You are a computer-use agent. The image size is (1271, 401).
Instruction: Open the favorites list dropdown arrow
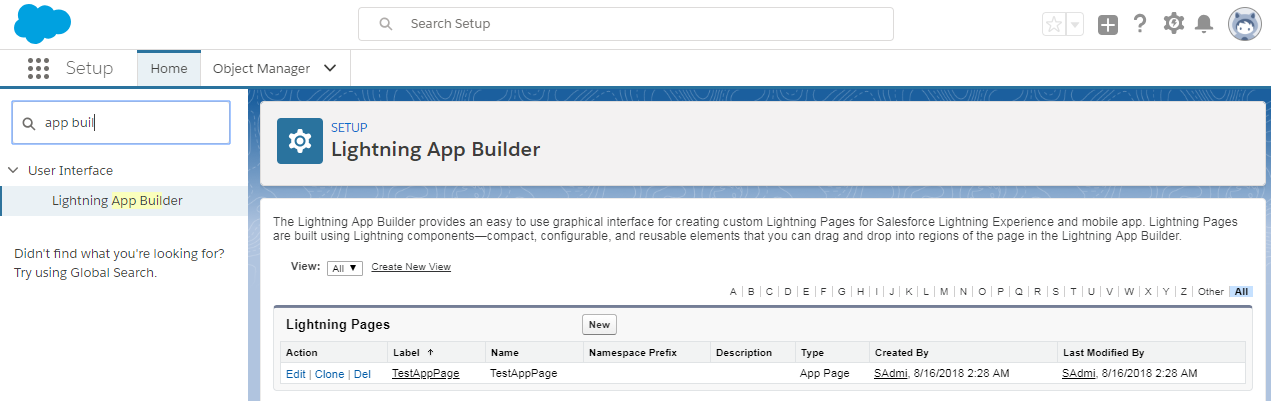pyautogui.click(x=1075, y=25)
